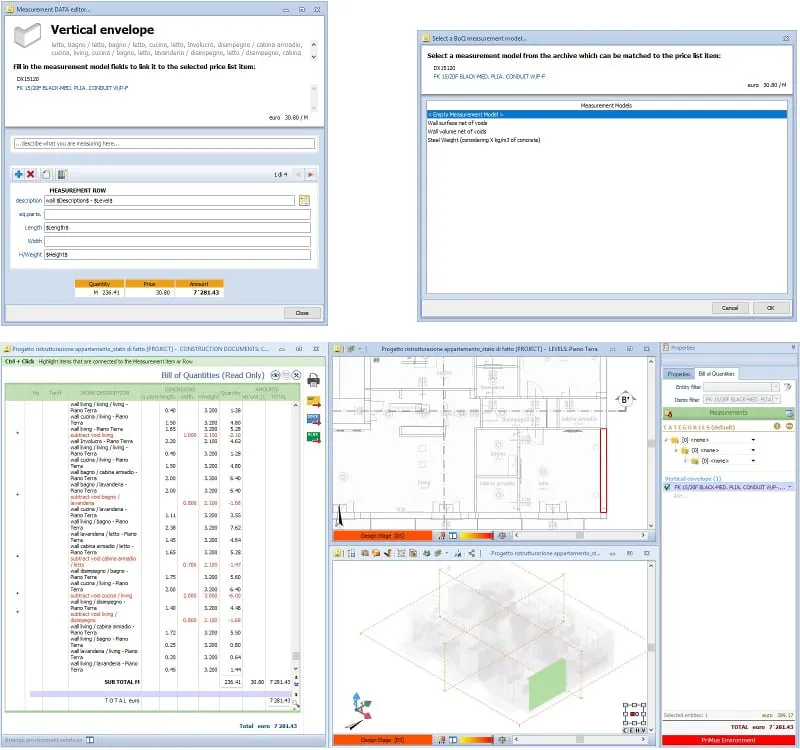Print the Bill of Quantities
This screenshot has width=800, height=750.
pos(313,380)
